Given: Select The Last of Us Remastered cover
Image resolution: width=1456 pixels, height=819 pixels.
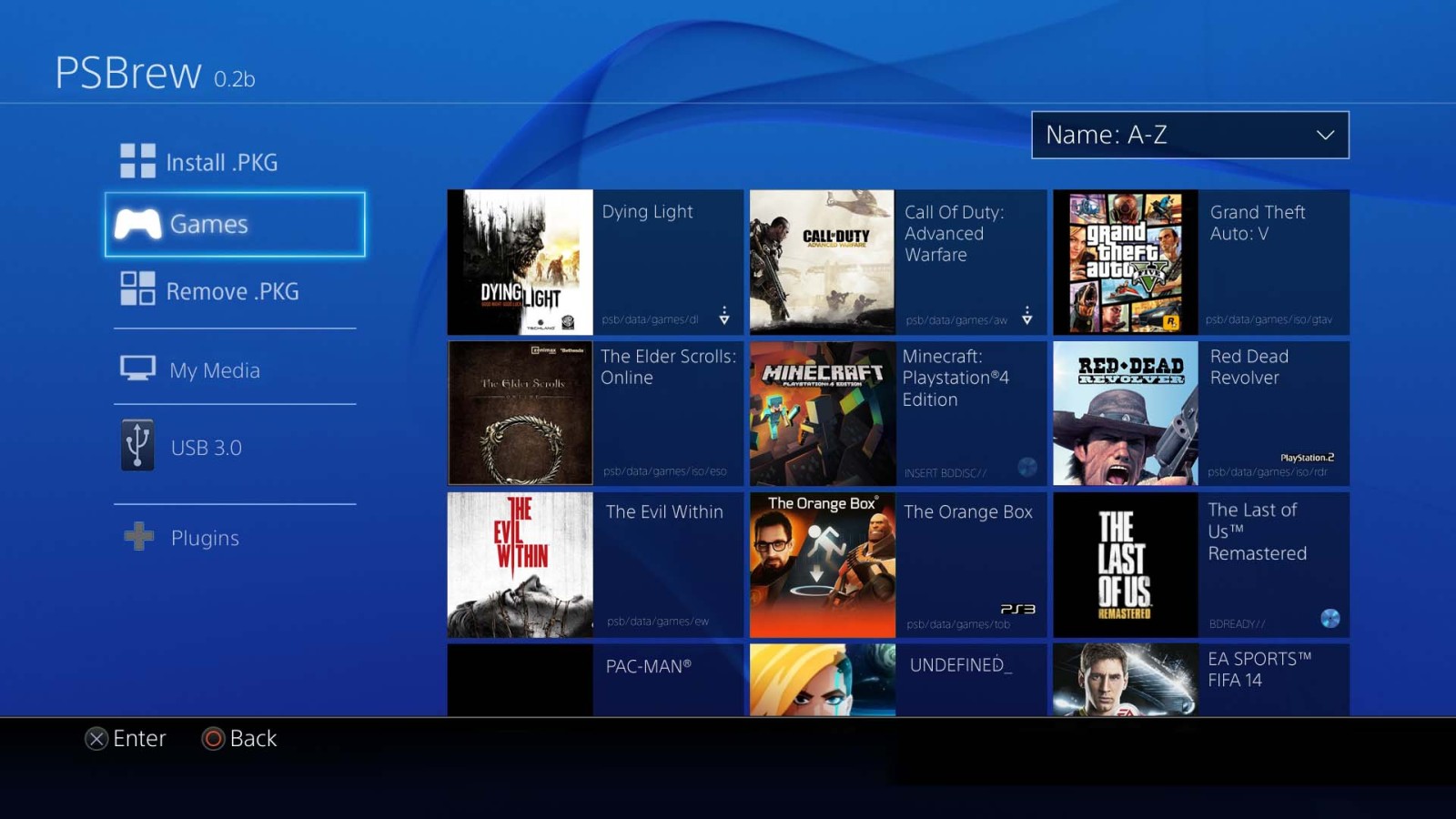Looking at the screenshot, I should click(x=1126, y=565).
